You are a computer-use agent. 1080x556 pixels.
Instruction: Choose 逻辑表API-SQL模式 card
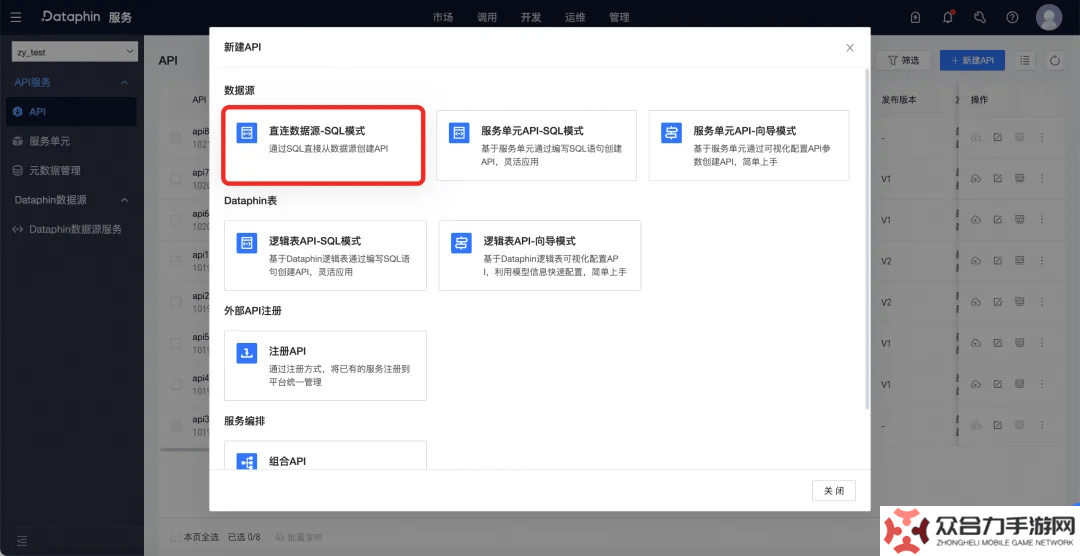coord(325,256)
